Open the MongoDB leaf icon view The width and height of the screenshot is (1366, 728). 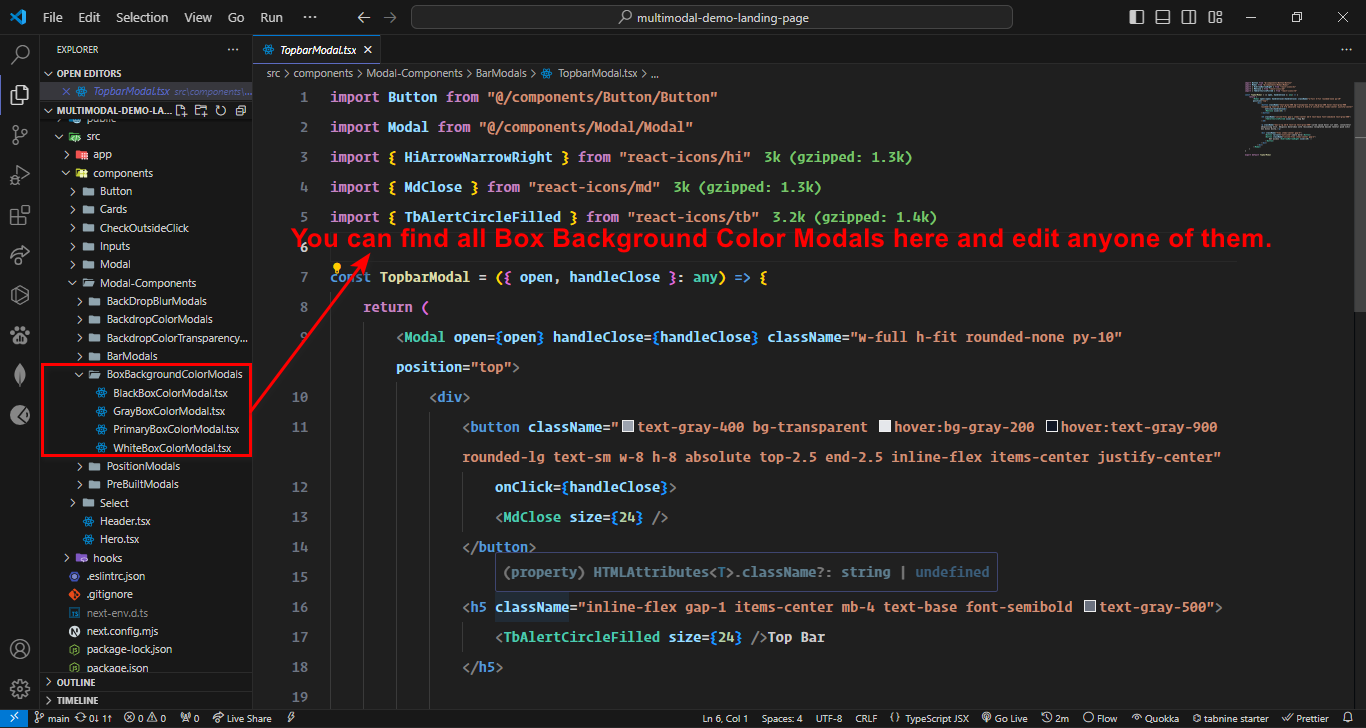tap(19, 375)
